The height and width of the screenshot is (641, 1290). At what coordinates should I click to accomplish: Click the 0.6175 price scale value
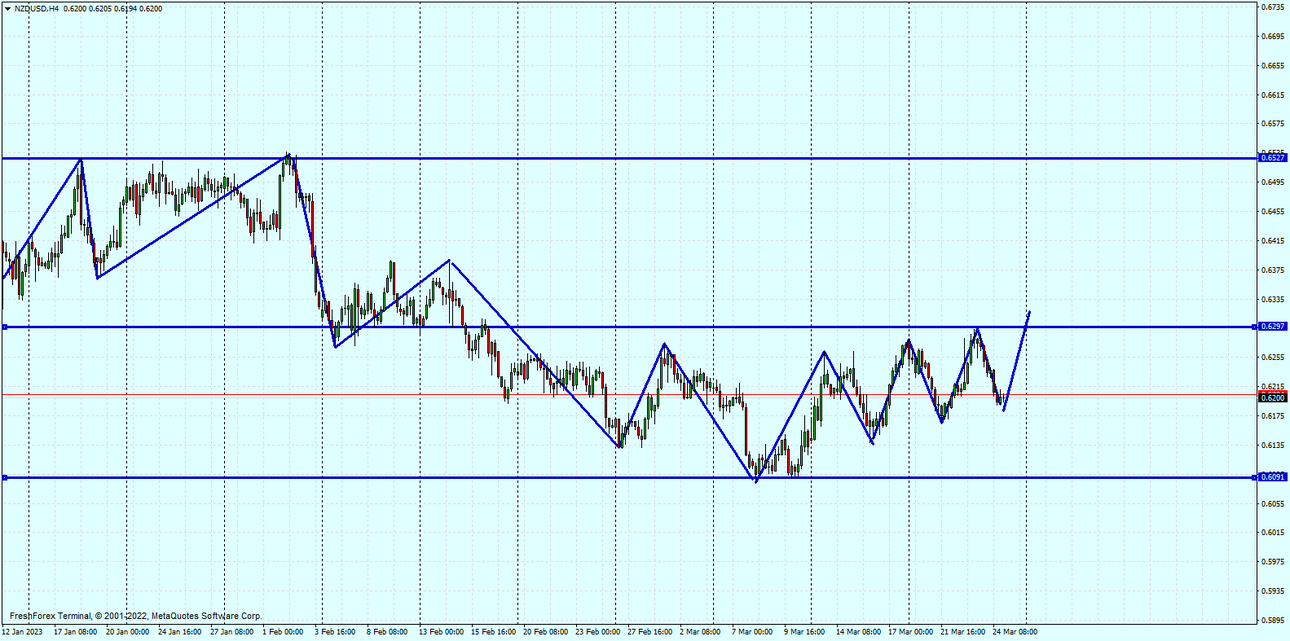click(1273, 416)
